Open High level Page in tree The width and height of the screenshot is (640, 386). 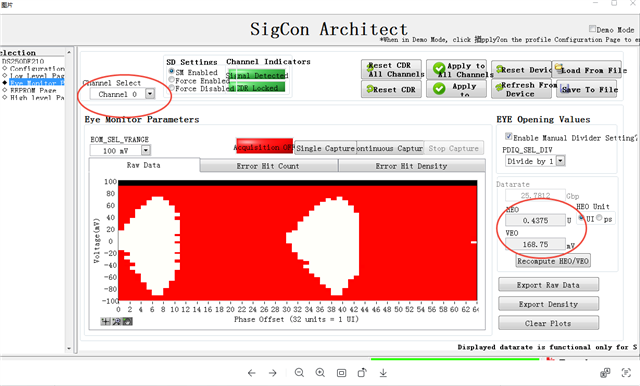pos(37,98)
